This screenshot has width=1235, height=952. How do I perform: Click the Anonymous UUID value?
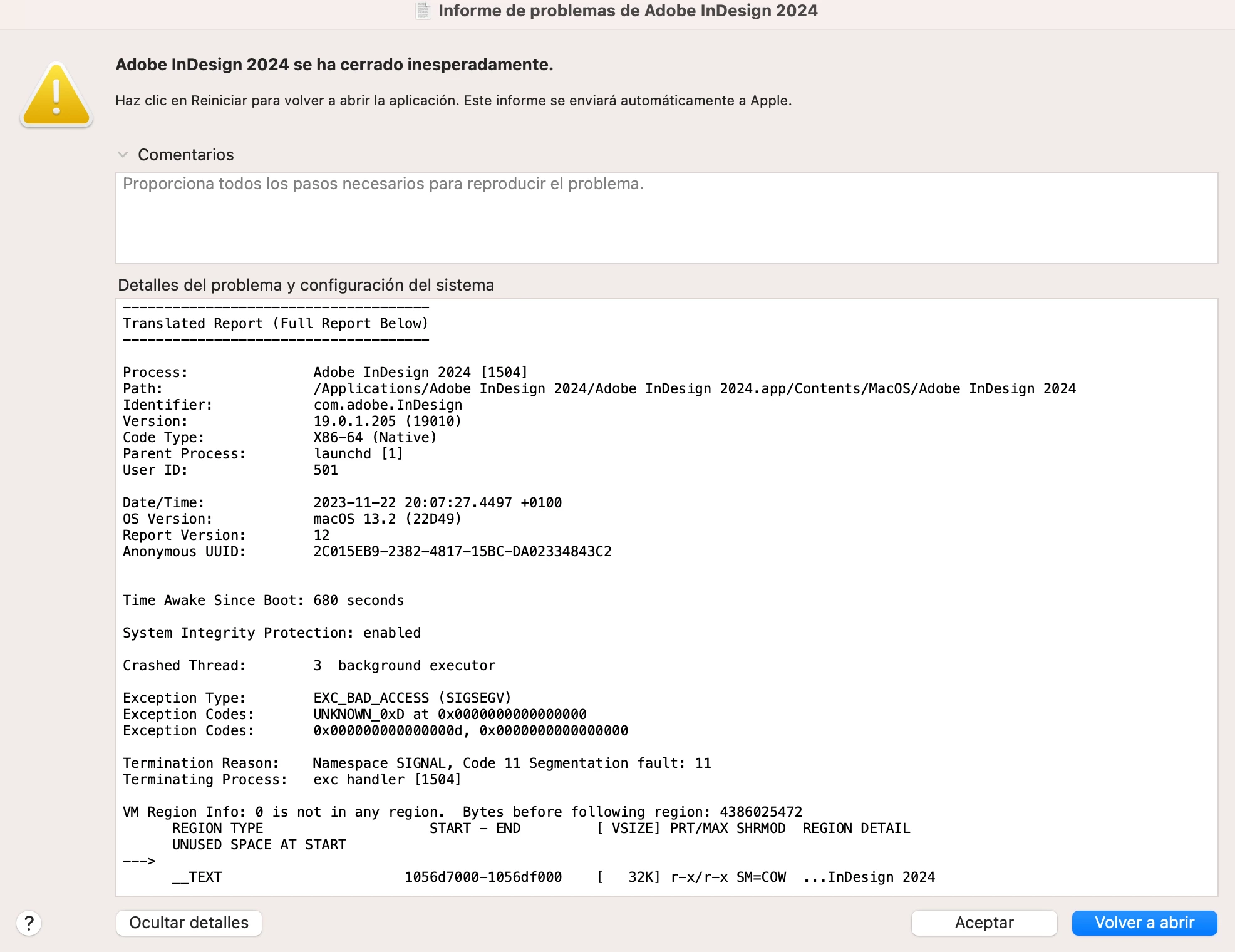[x=462, y=551]
